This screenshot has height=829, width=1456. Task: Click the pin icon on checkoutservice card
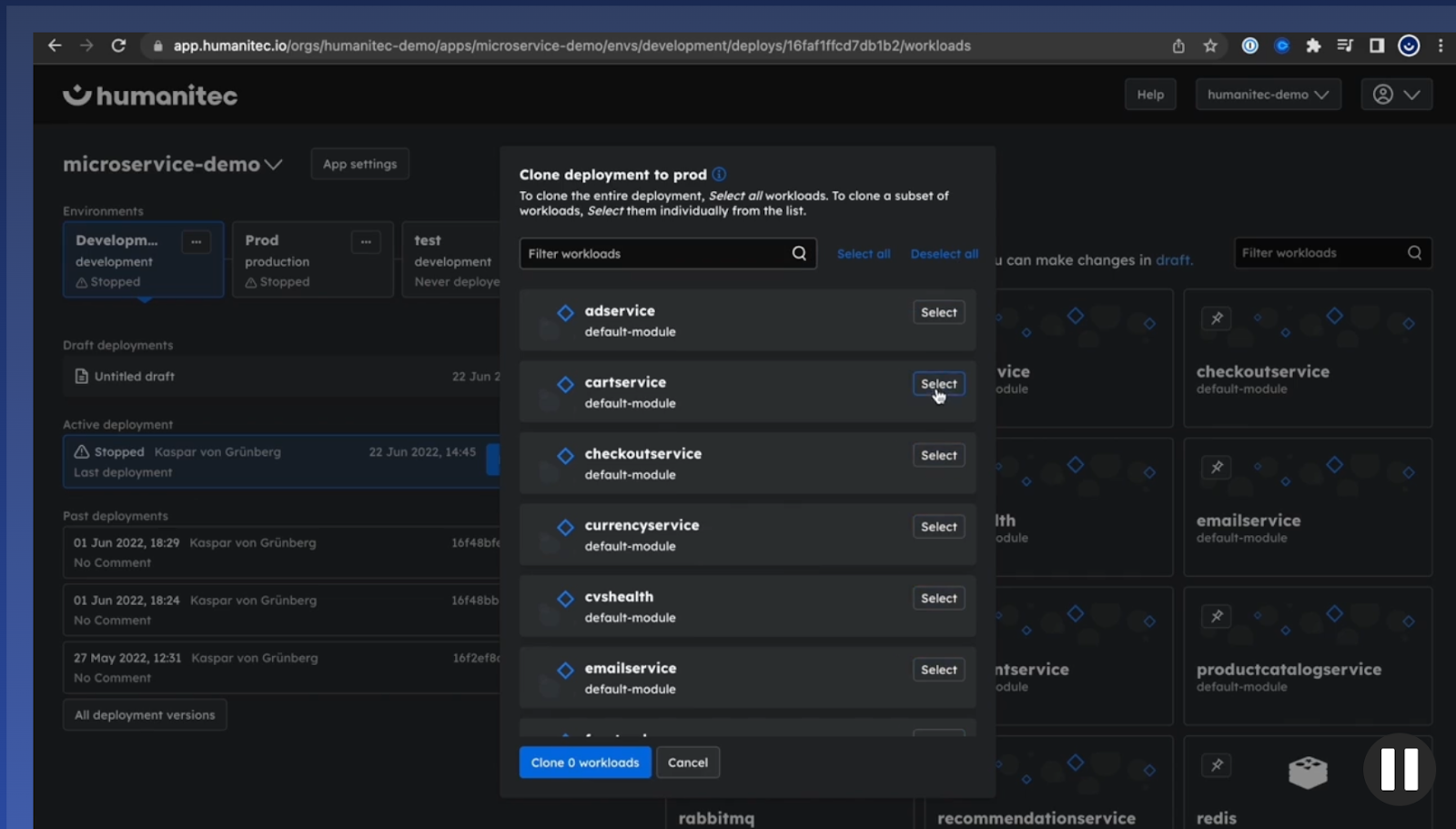[1216, 318]
